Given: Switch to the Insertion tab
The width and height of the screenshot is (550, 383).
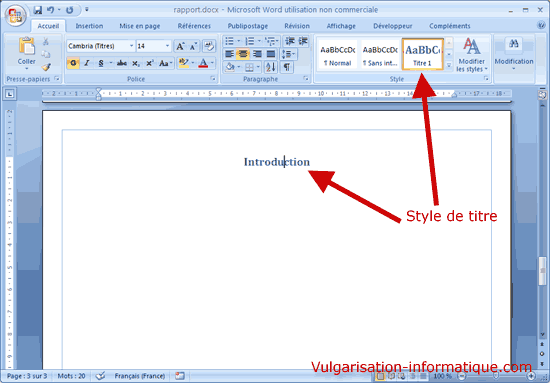Looking at the screenshot, I should click(89, 26).
